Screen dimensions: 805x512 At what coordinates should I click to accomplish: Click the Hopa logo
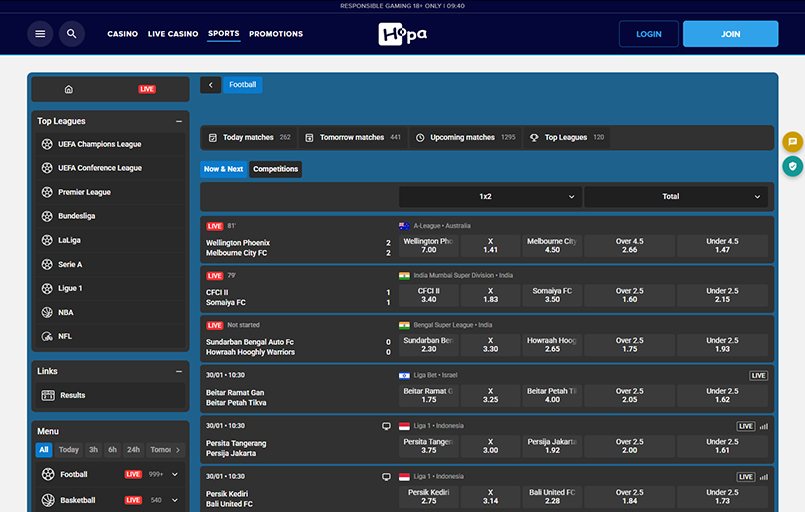point(402,34)
